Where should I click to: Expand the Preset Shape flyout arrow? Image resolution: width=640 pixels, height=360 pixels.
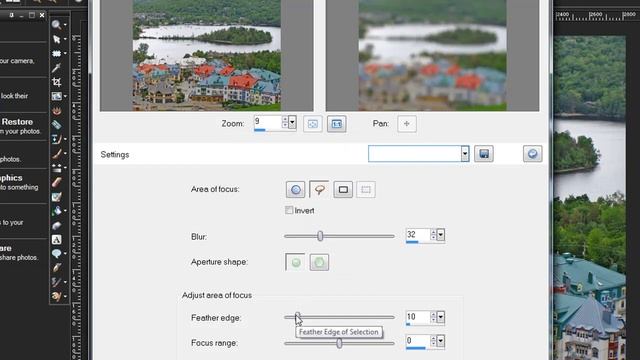tap(65, 253)
